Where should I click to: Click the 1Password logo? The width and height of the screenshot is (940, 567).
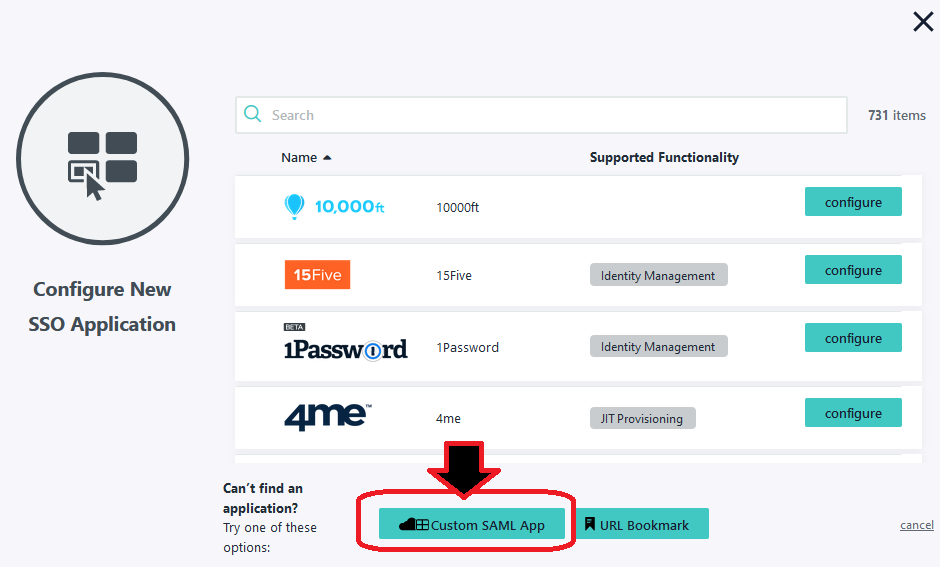[345, 343]
